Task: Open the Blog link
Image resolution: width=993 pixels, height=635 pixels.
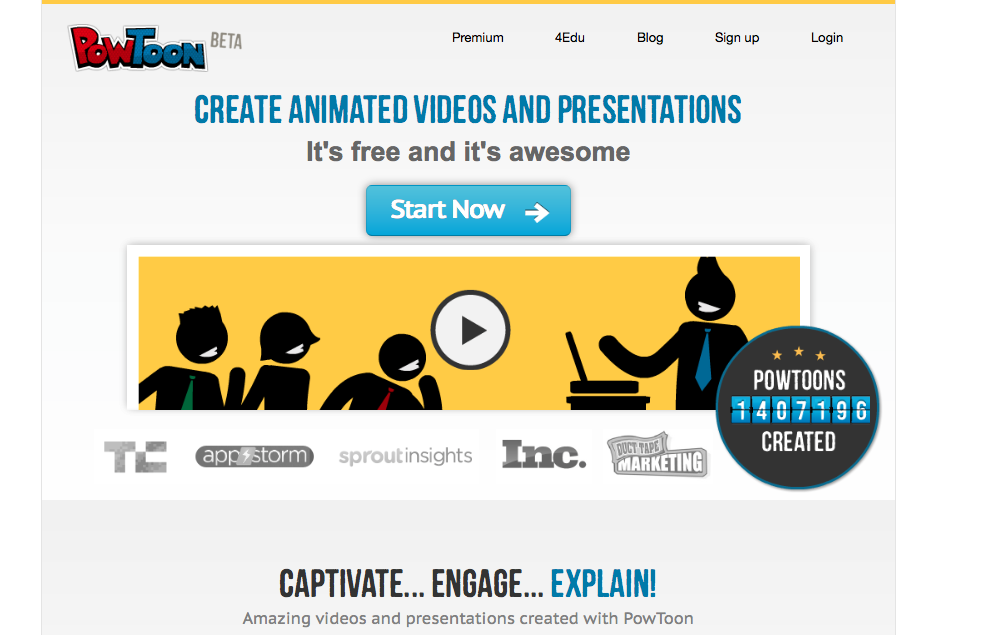Action: [x=650, y=38]
